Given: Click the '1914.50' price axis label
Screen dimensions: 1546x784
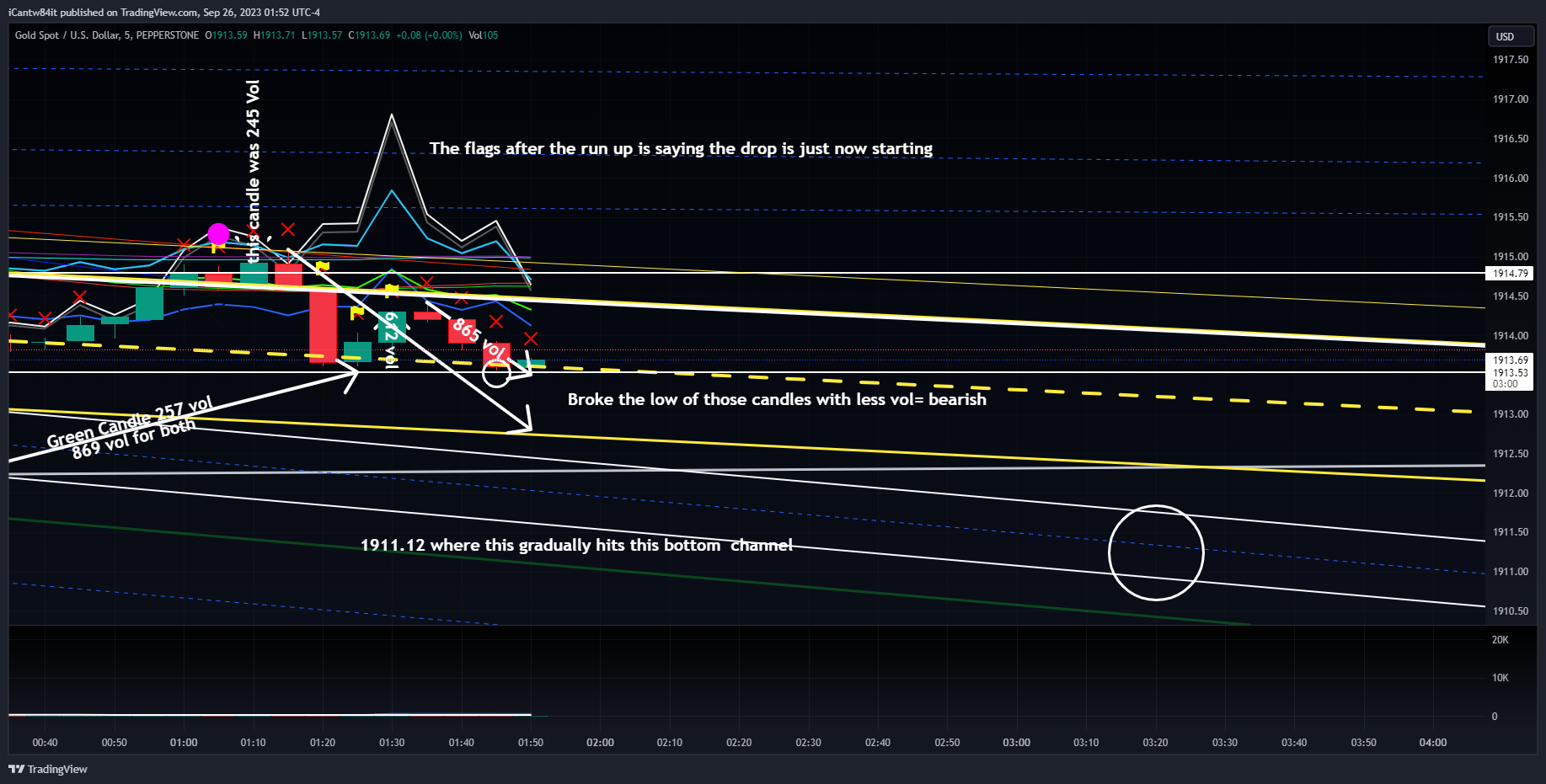Looking at the screenshot, I should (1510, 296).
